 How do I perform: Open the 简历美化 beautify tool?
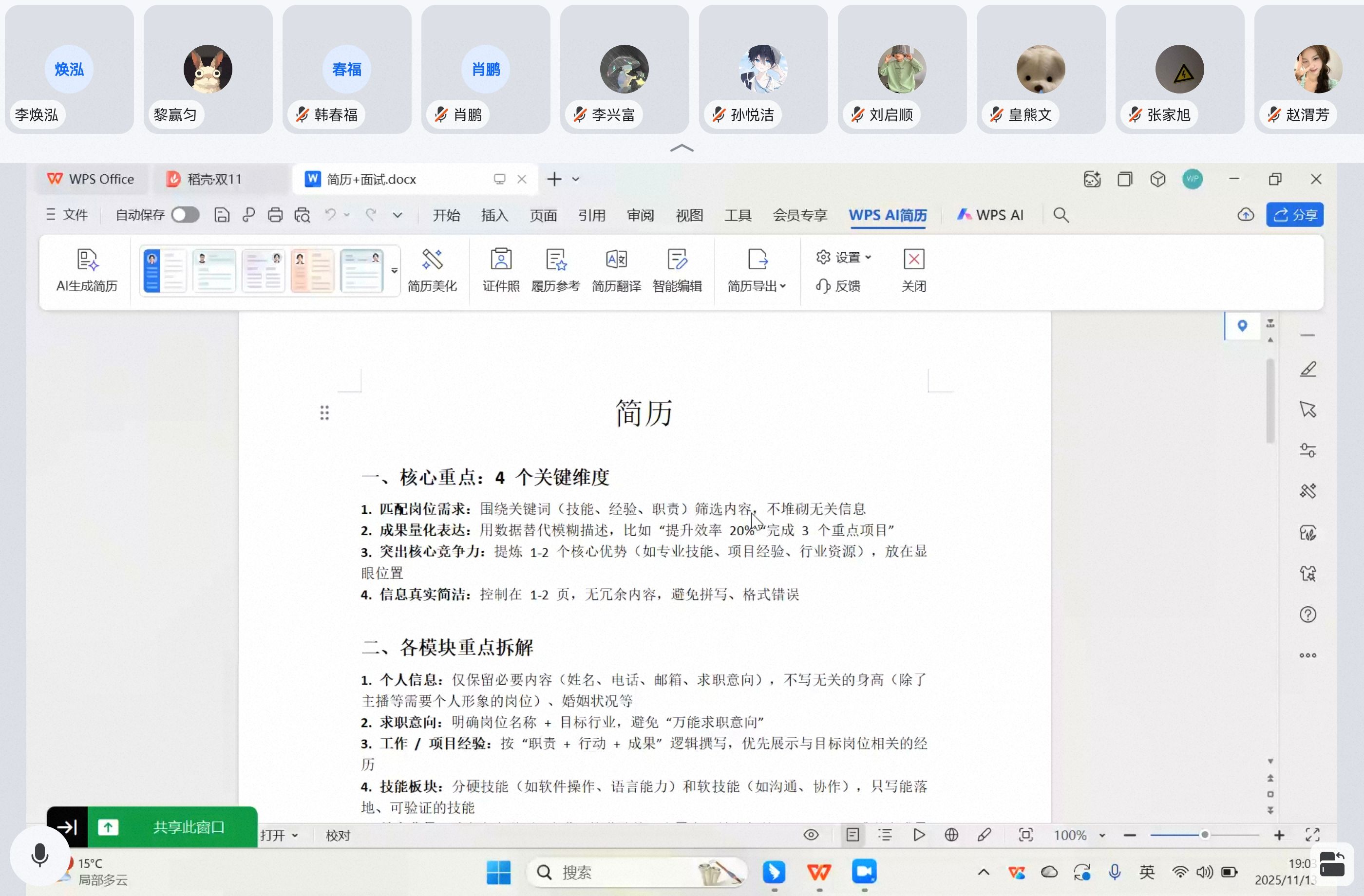click(x=432, y=260)
